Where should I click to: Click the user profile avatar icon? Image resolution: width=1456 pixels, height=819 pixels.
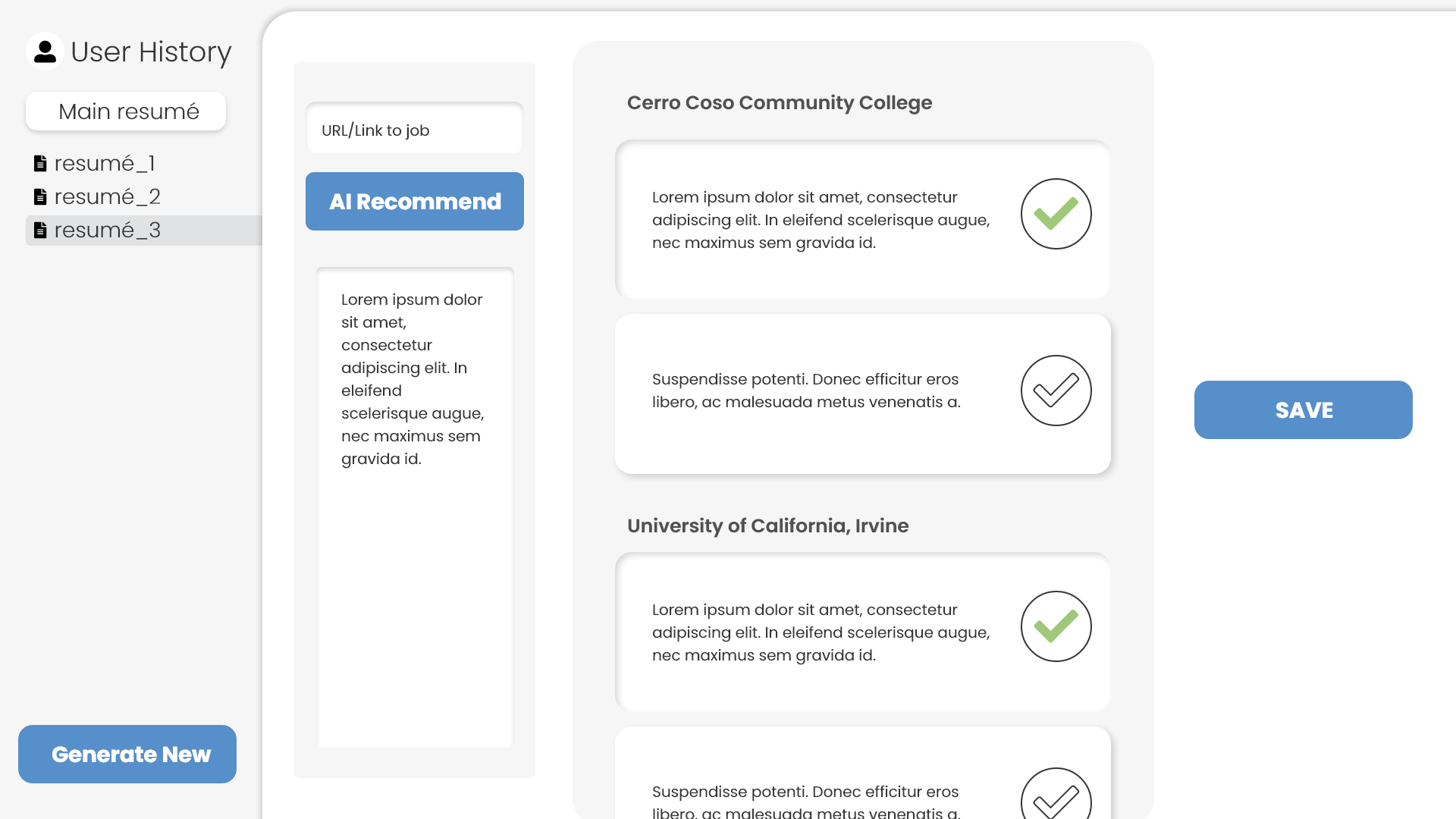click(45, 52)
